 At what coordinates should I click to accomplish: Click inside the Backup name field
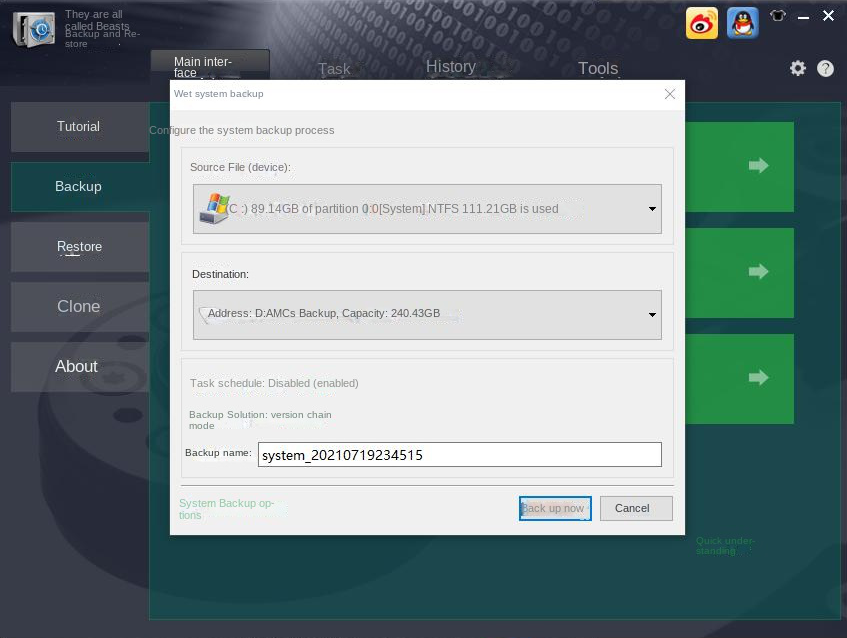460,454
